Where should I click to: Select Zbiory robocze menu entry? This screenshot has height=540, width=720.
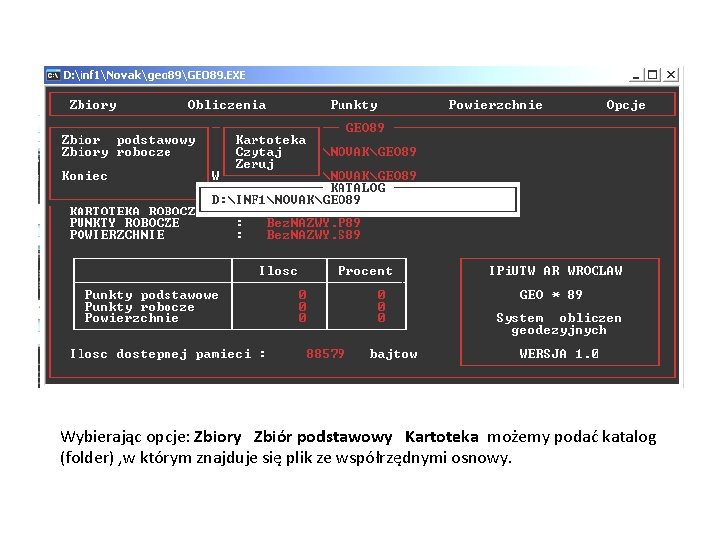pos(116,152)
